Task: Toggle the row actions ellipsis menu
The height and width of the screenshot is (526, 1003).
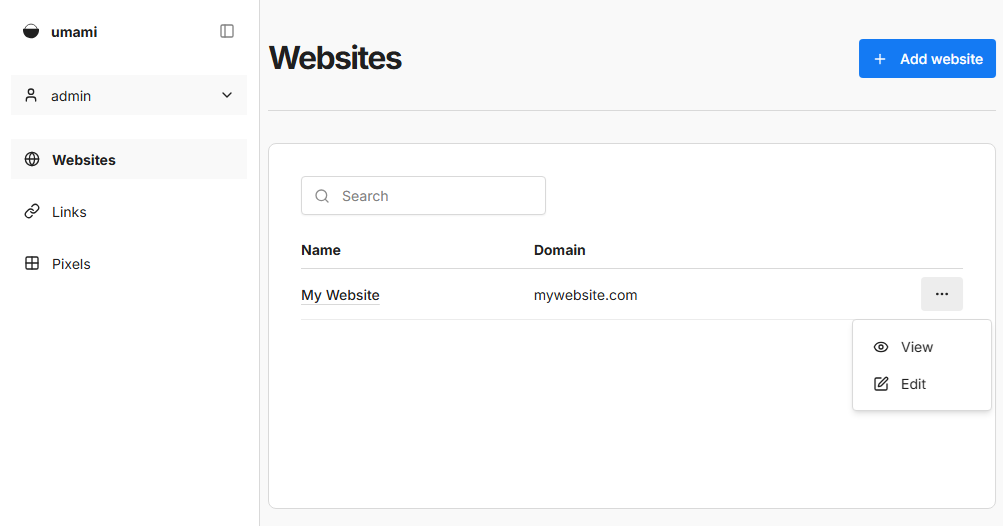Action: (x=941, y=294)
